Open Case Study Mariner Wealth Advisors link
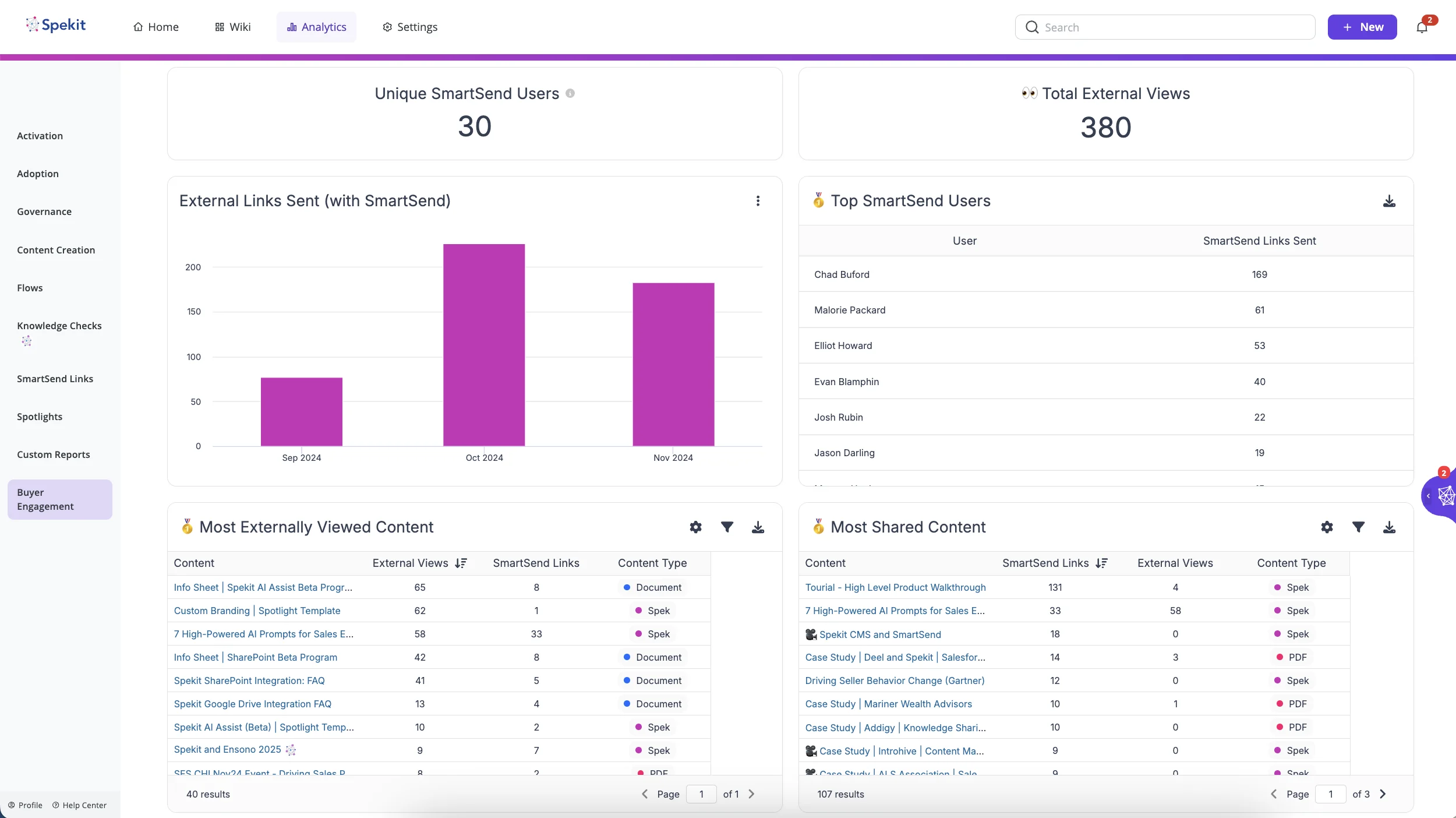Viewport: 1456px width, 818px height. pyautogui.click(x=888, y=704)
